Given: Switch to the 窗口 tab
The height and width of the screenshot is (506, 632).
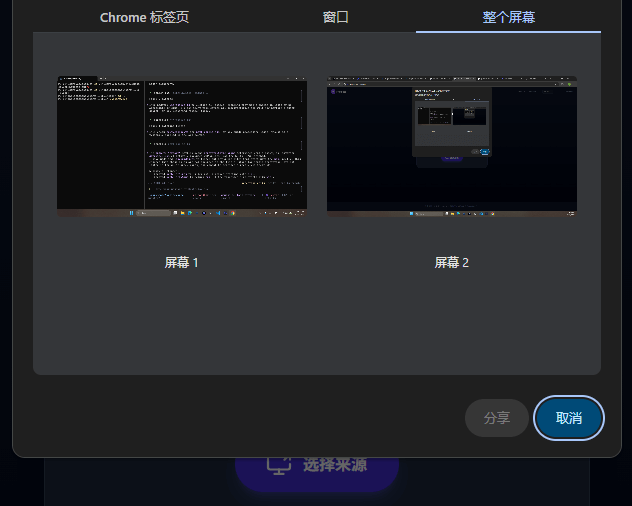Looking at the screenshot, I should click(x=335, y=17).
